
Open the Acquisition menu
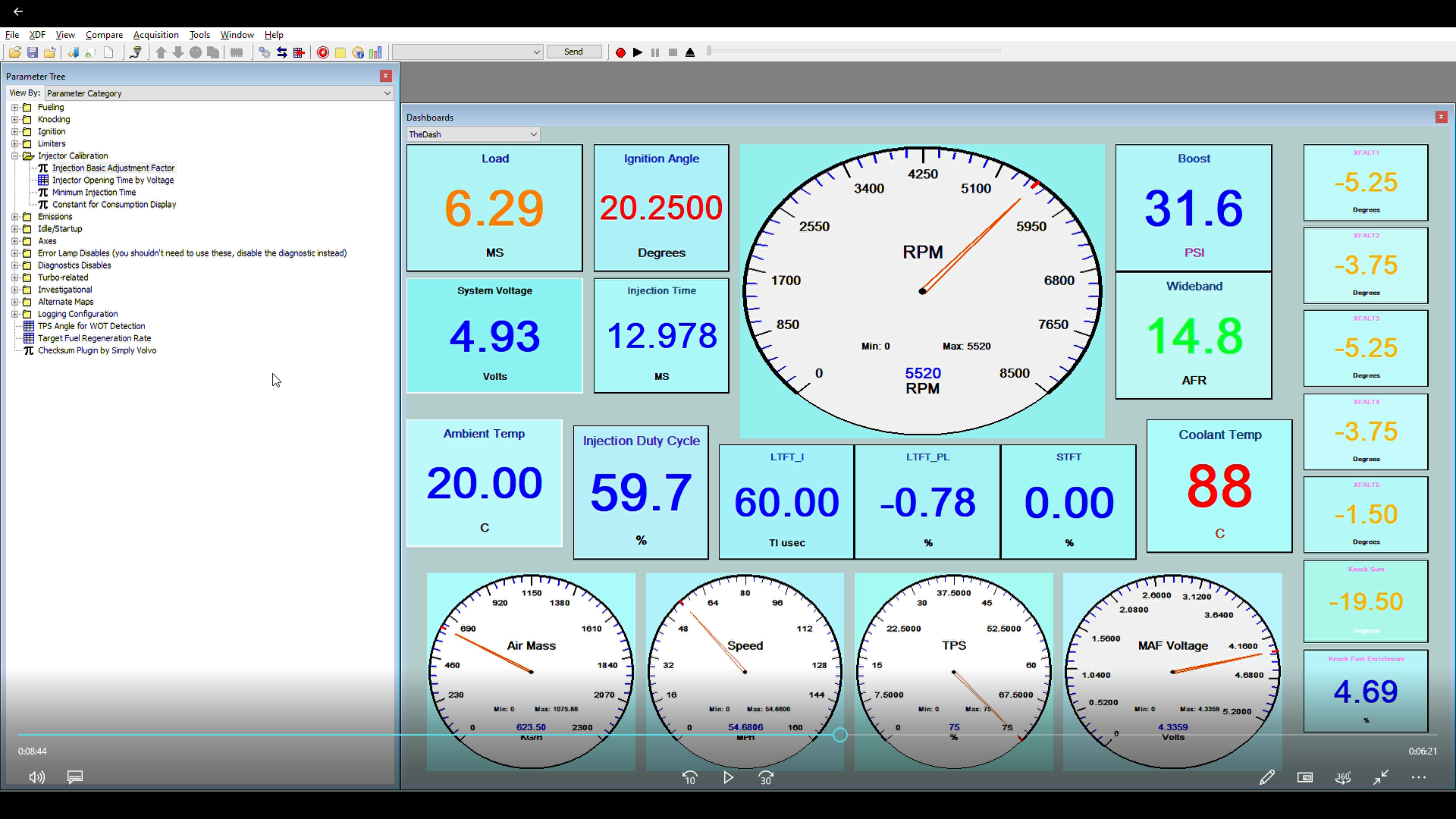point(155,35)
